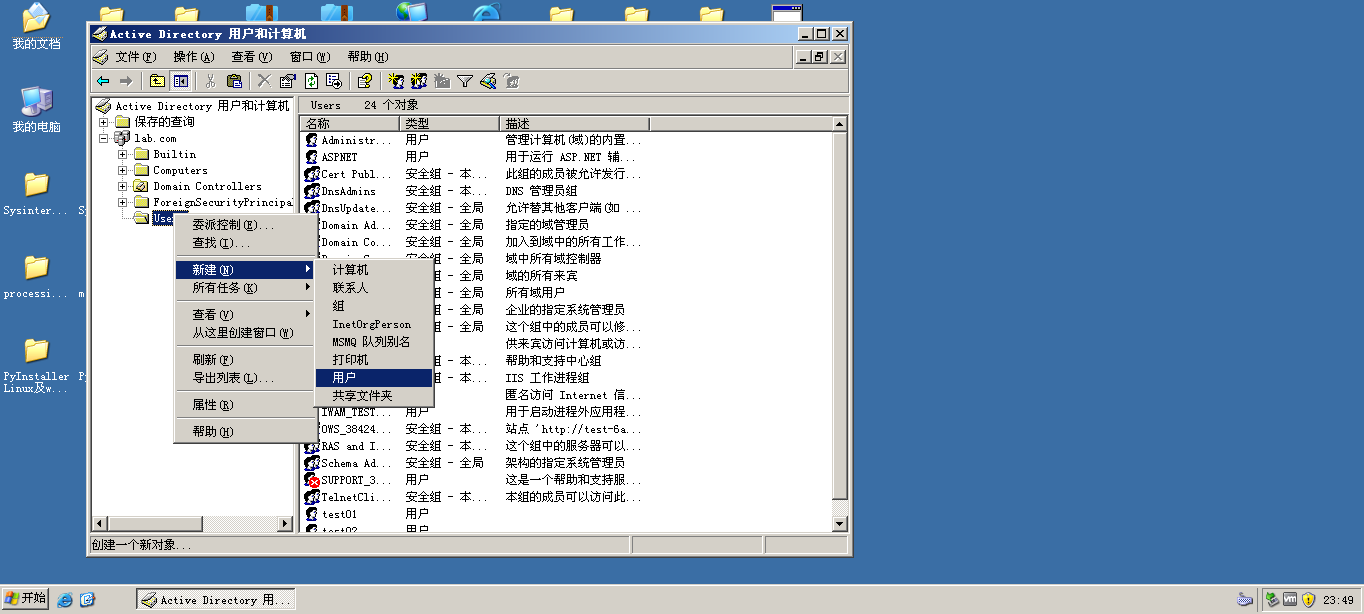Choose 打印机 in the 新建 submenu
Screen dimensions: 1364x614
[x=374, y=360]
